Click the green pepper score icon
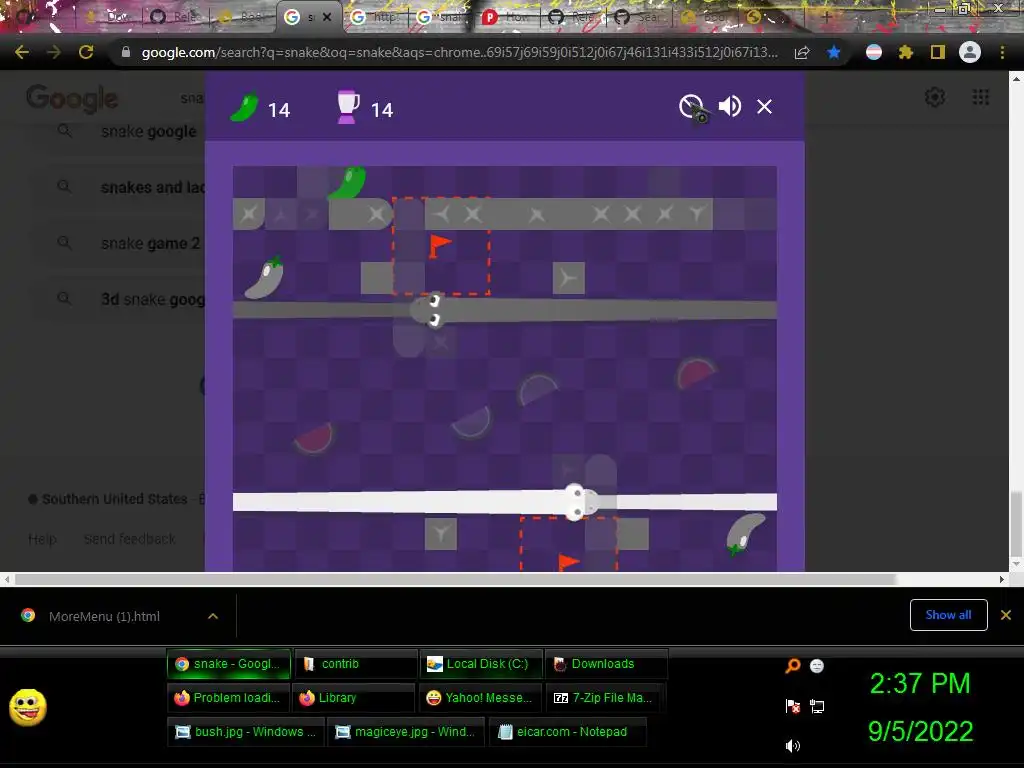The image size is (1024, 768). pyautogui.click(x=244, y=108)
